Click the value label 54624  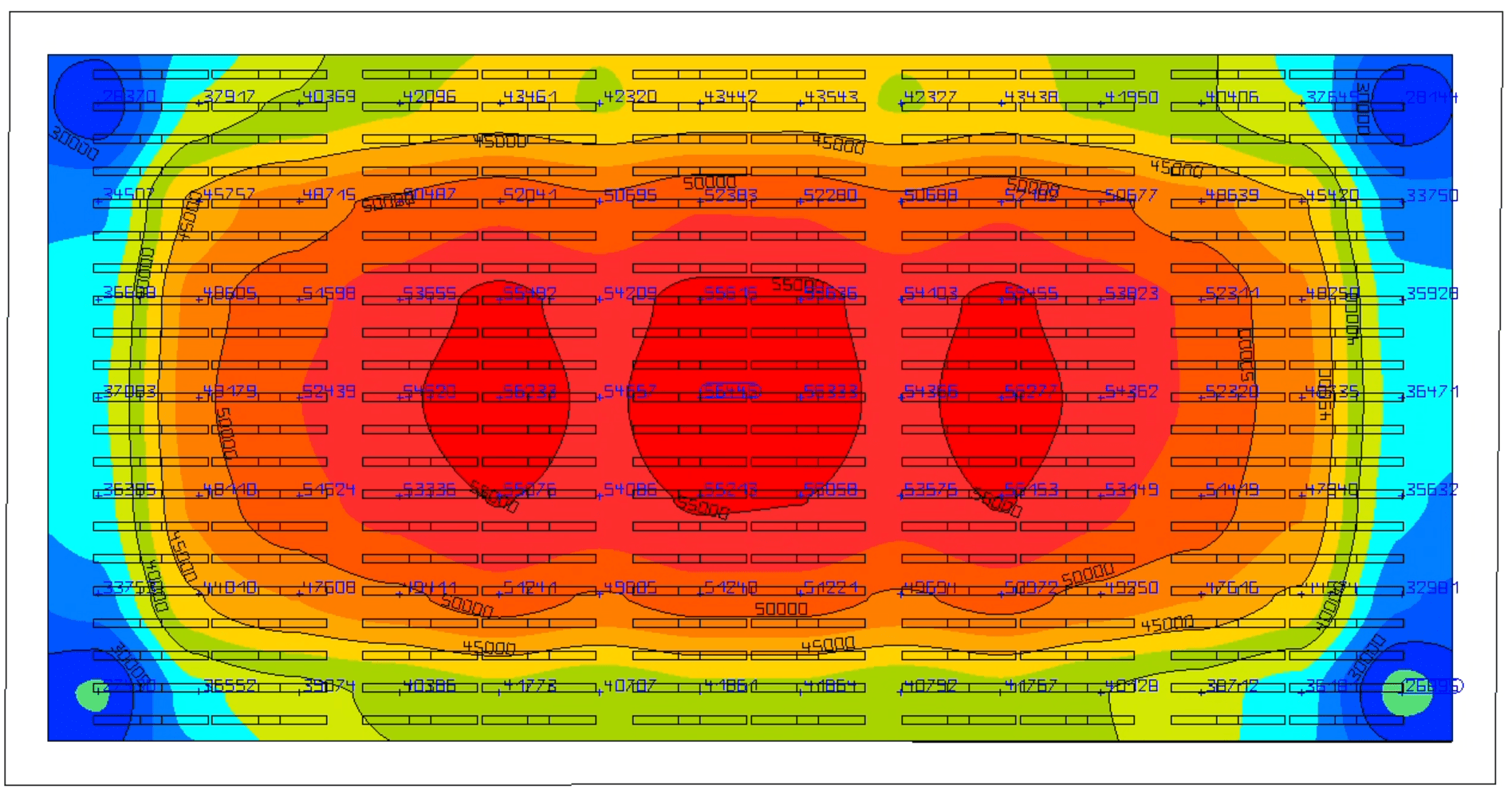click(x=329, y=489)
